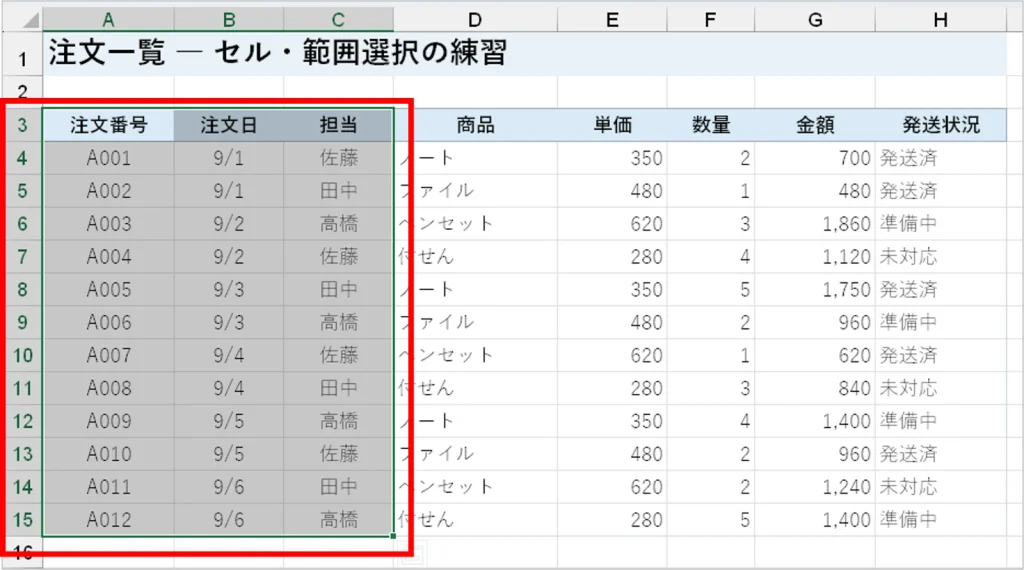This screenshot has width=1024, height=570.
Task: Click order number cell A012
Action: [x=108, y=520]
